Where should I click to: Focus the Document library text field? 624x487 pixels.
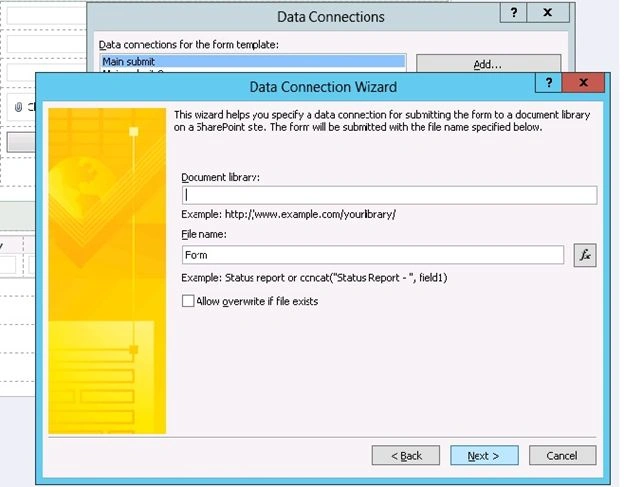coord(389,195)
